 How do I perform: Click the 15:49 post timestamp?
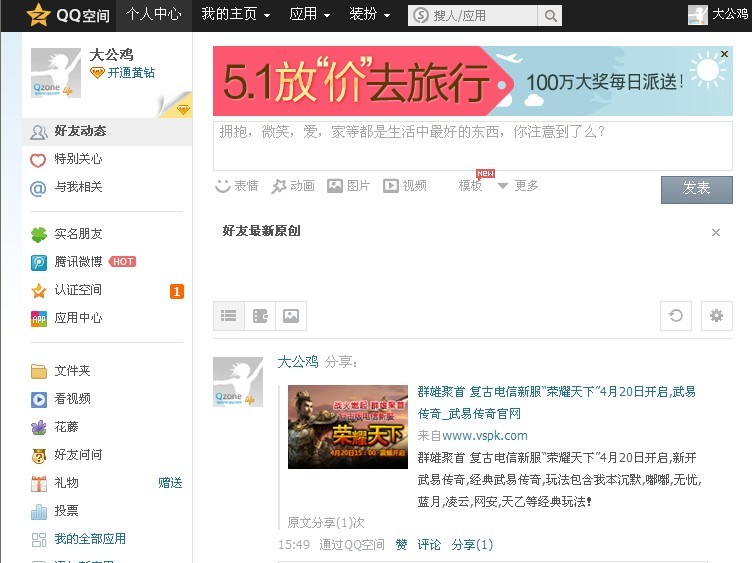pos(294,545)
